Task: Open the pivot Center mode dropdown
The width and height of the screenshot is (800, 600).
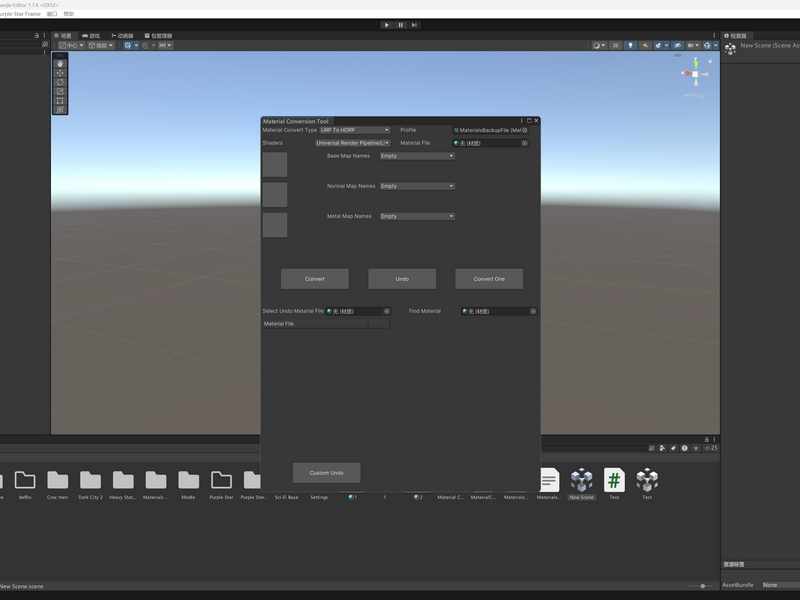Action: coord(71,45)
